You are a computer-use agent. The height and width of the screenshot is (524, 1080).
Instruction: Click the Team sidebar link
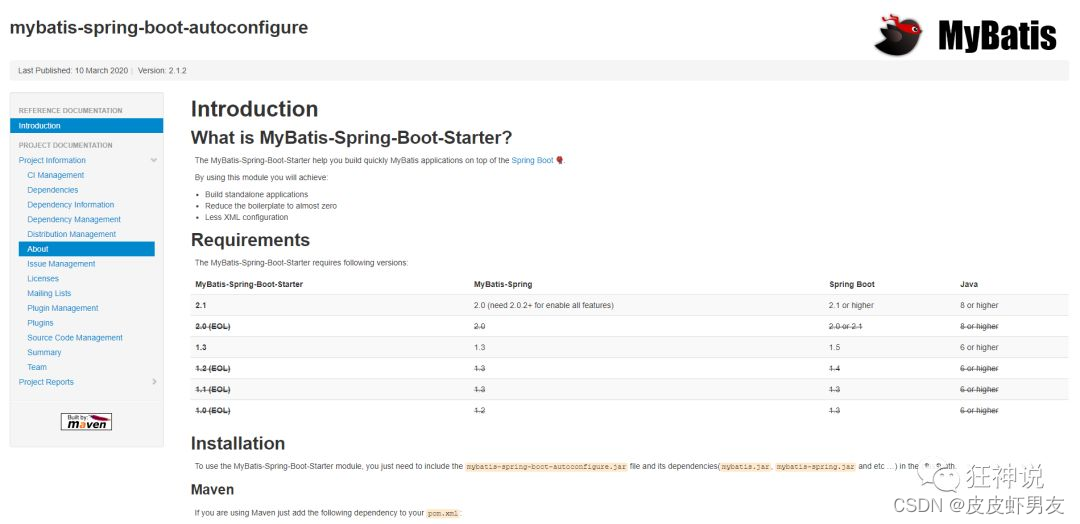[37, 367]
